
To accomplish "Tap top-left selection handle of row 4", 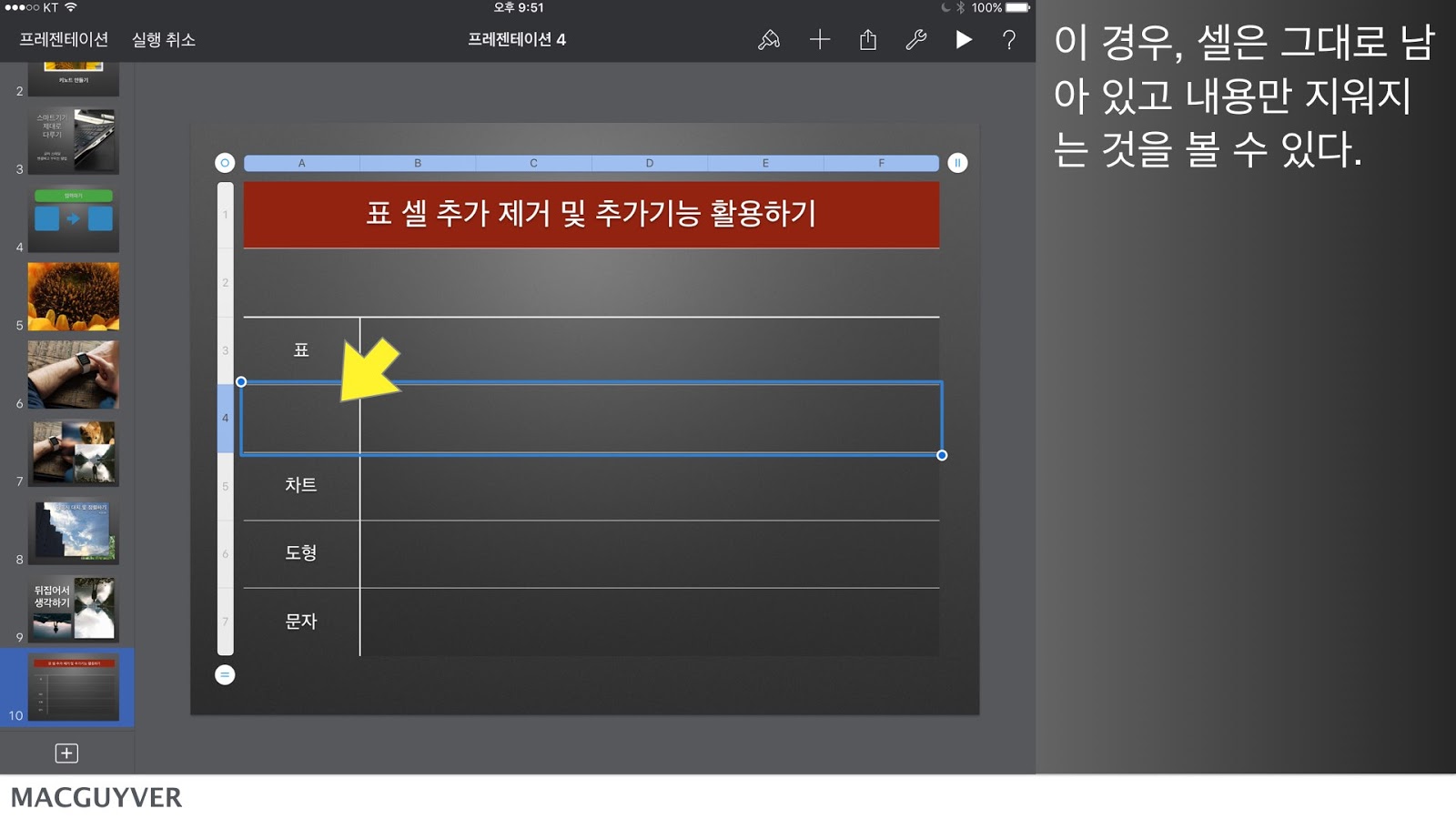I will point(241,382).
